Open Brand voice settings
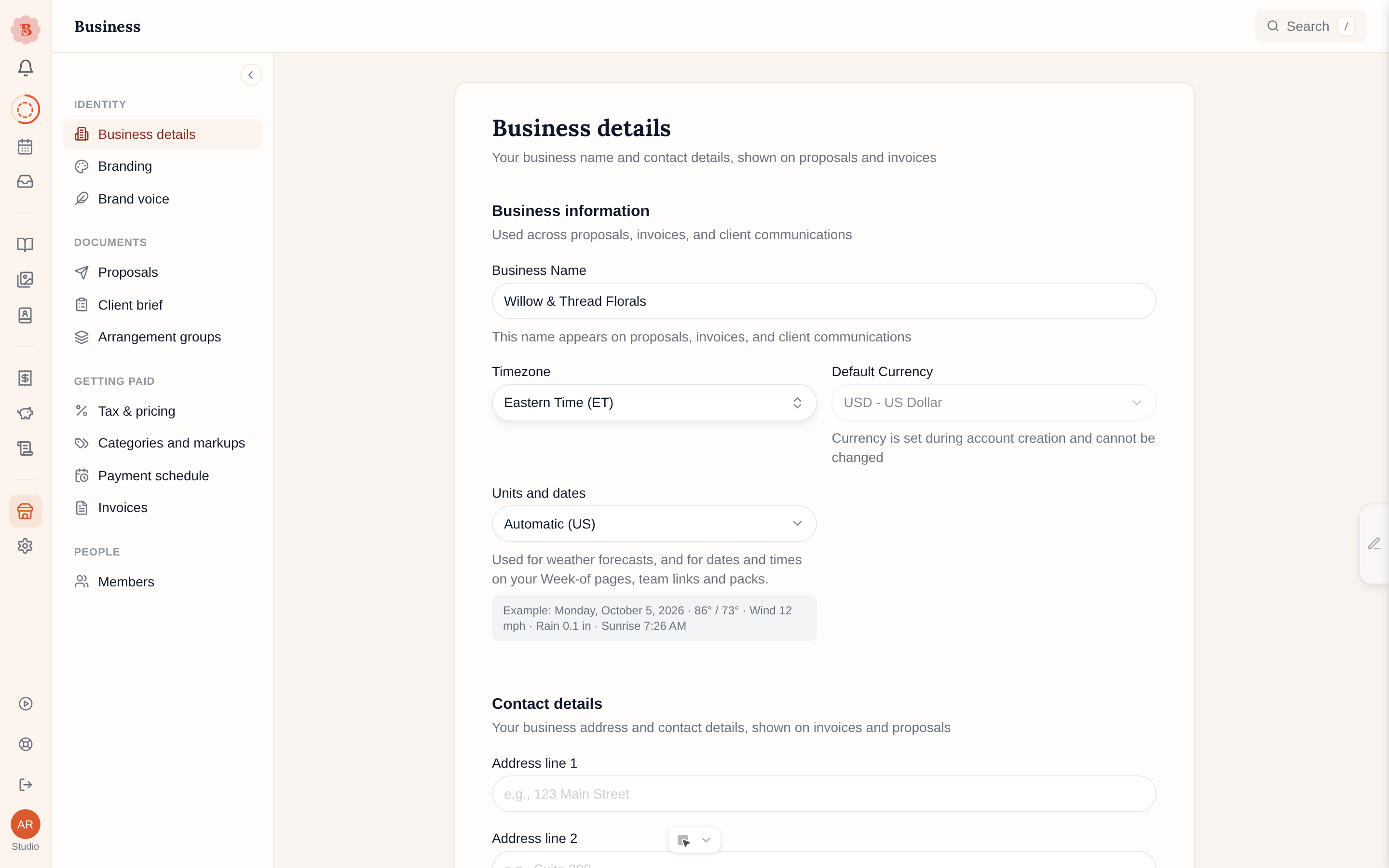Screen dimensions: 1389x868 point(163,199)
